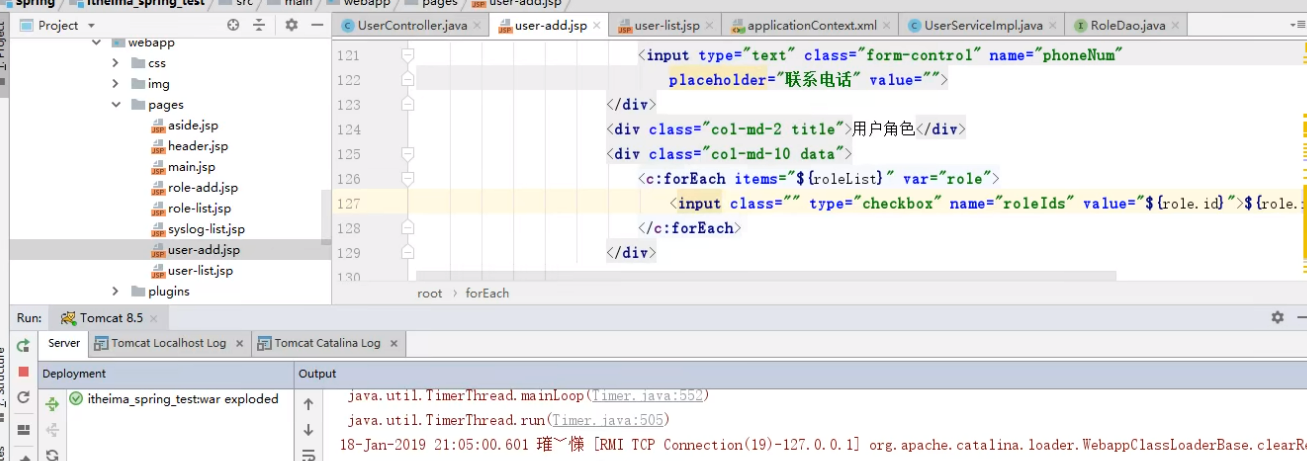Open Run panel gear settings
This screenshot has height=461, width=1307.
[x=1277, y=317]
